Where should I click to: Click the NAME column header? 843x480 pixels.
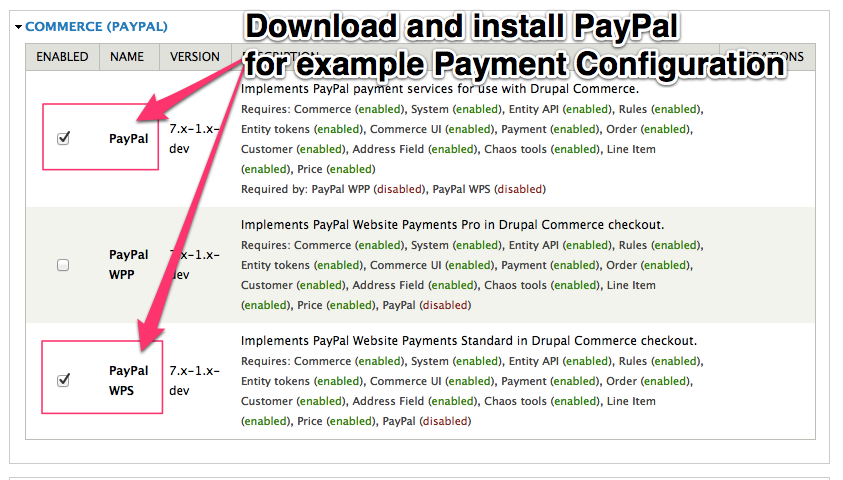pos(127,57)
